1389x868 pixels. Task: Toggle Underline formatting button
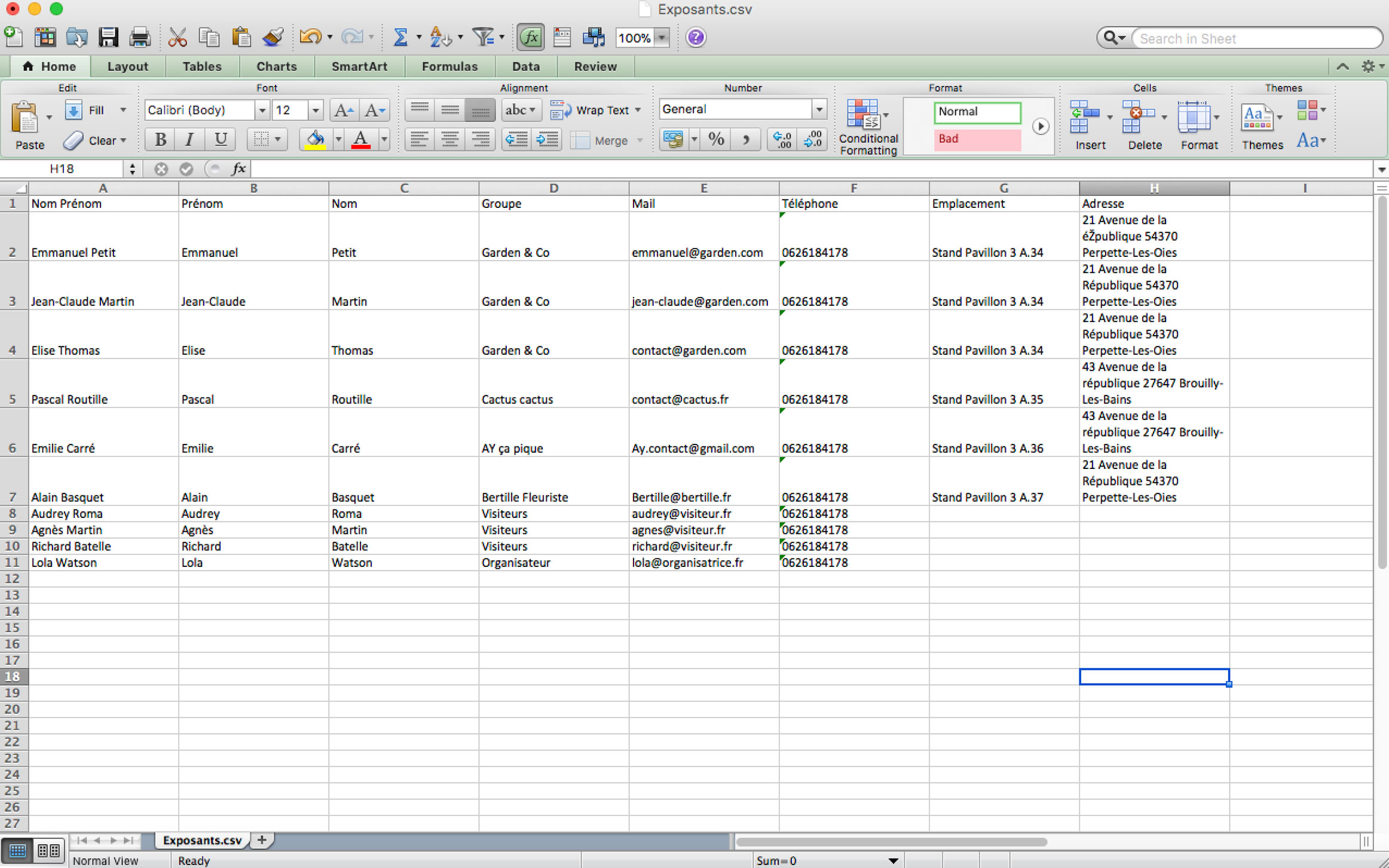click(220, 140)
